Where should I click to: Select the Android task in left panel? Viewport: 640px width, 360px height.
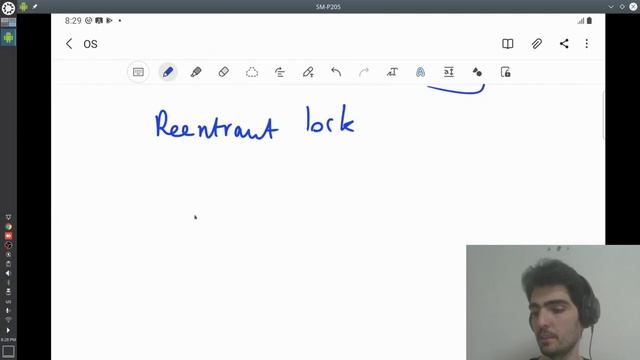pyautogui.click(x=8, y=38)
